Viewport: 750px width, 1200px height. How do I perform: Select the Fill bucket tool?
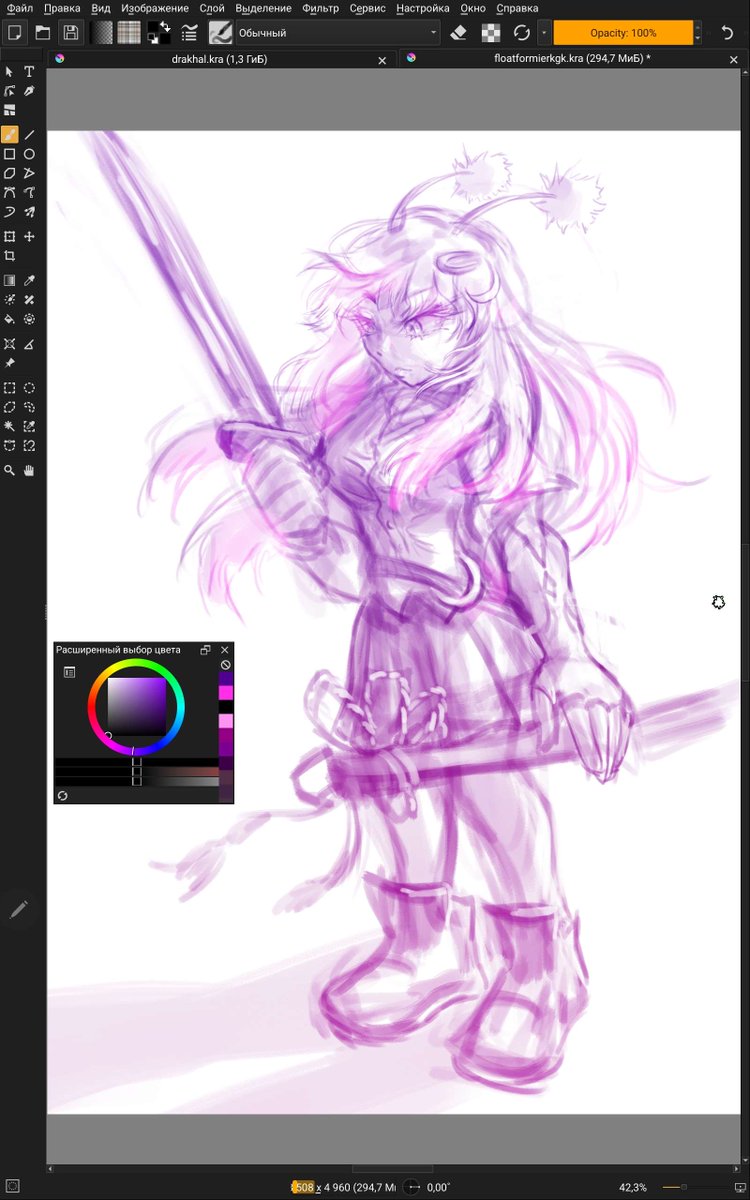(9, 319)
